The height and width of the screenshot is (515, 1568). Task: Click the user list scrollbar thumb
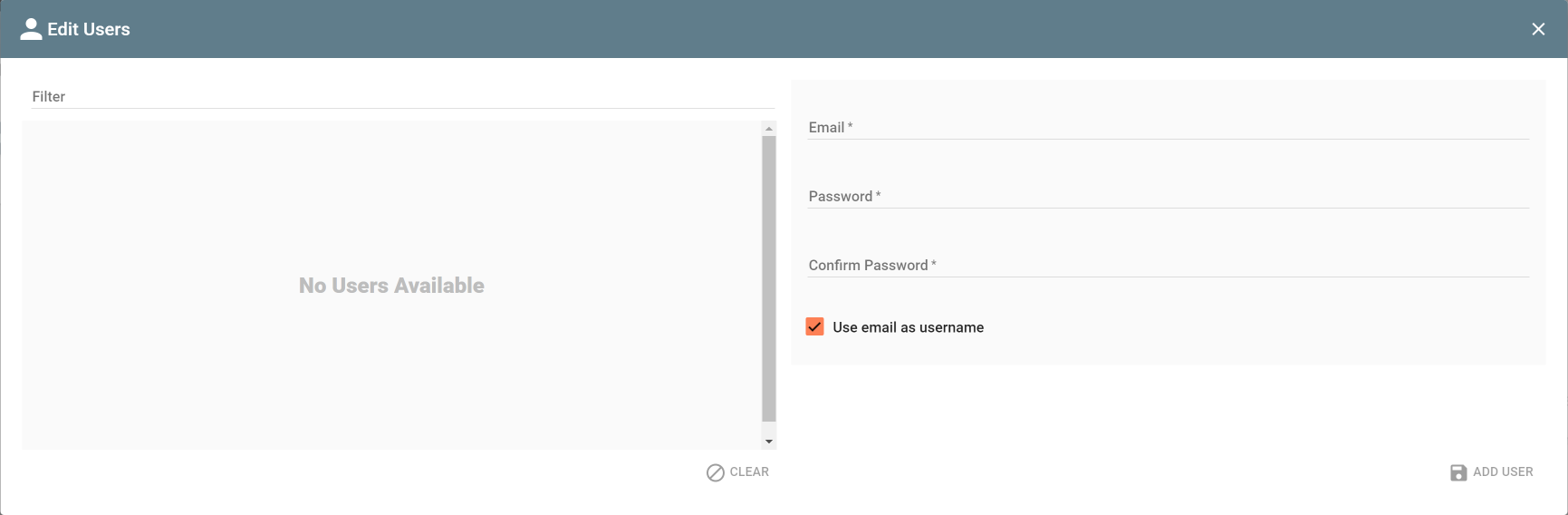[769, 278]
